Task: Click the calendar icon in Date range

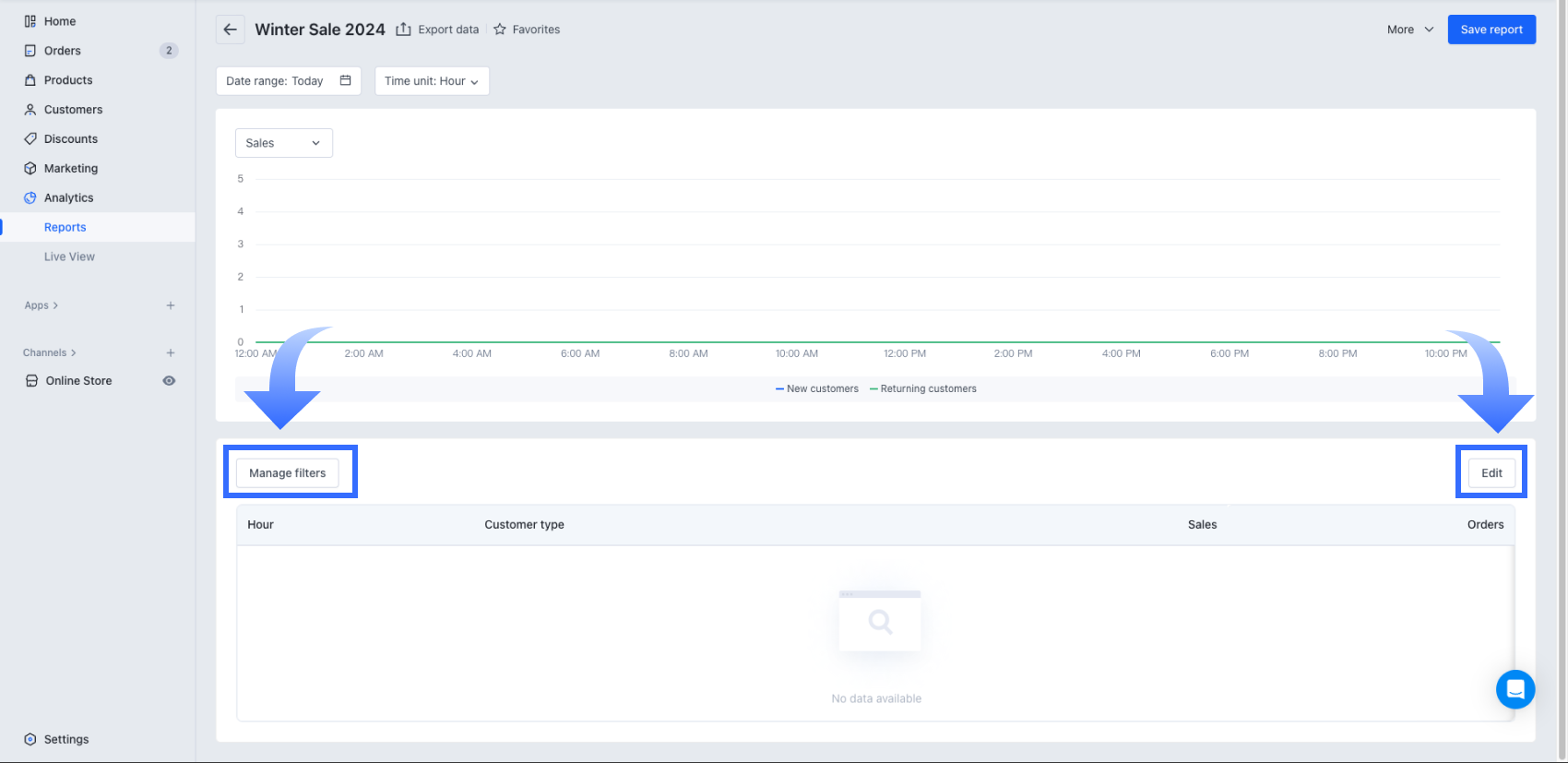Action: (x=345, y=81)
